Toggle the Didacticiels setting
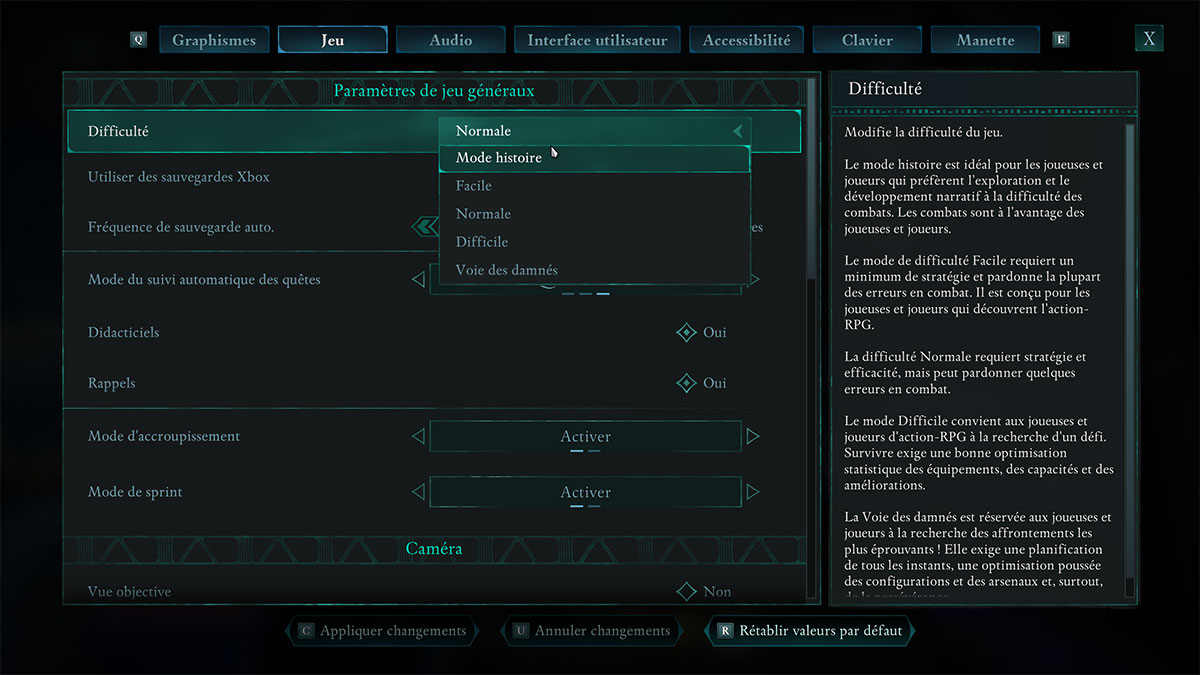 [686, 332]
